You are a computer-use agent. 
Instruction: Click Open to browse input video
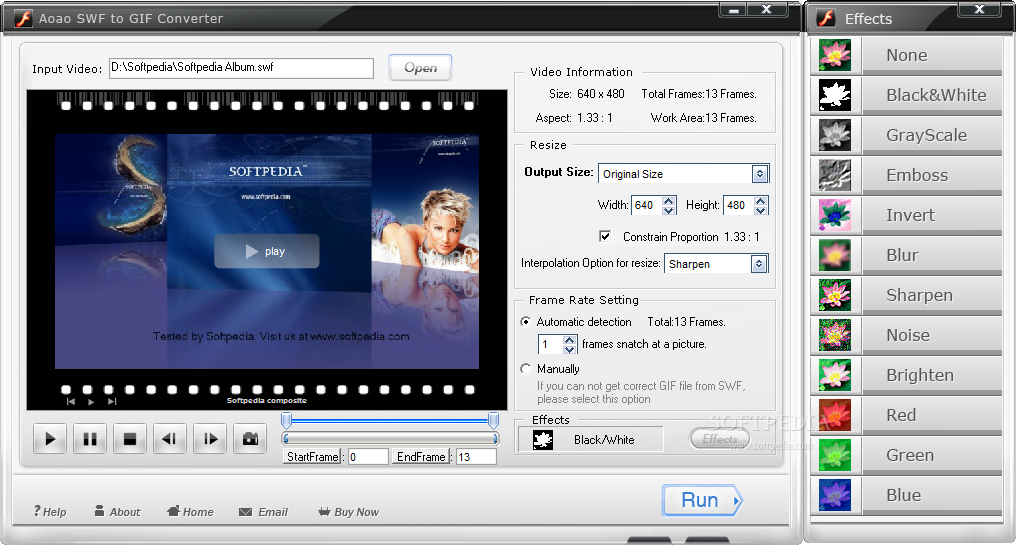(x=421, y=67)
